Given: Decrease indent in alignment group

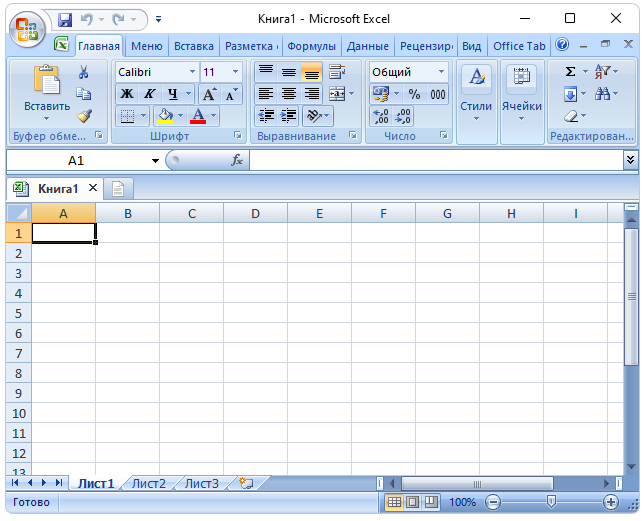Looking at the screenshot, I should (266, 116).
